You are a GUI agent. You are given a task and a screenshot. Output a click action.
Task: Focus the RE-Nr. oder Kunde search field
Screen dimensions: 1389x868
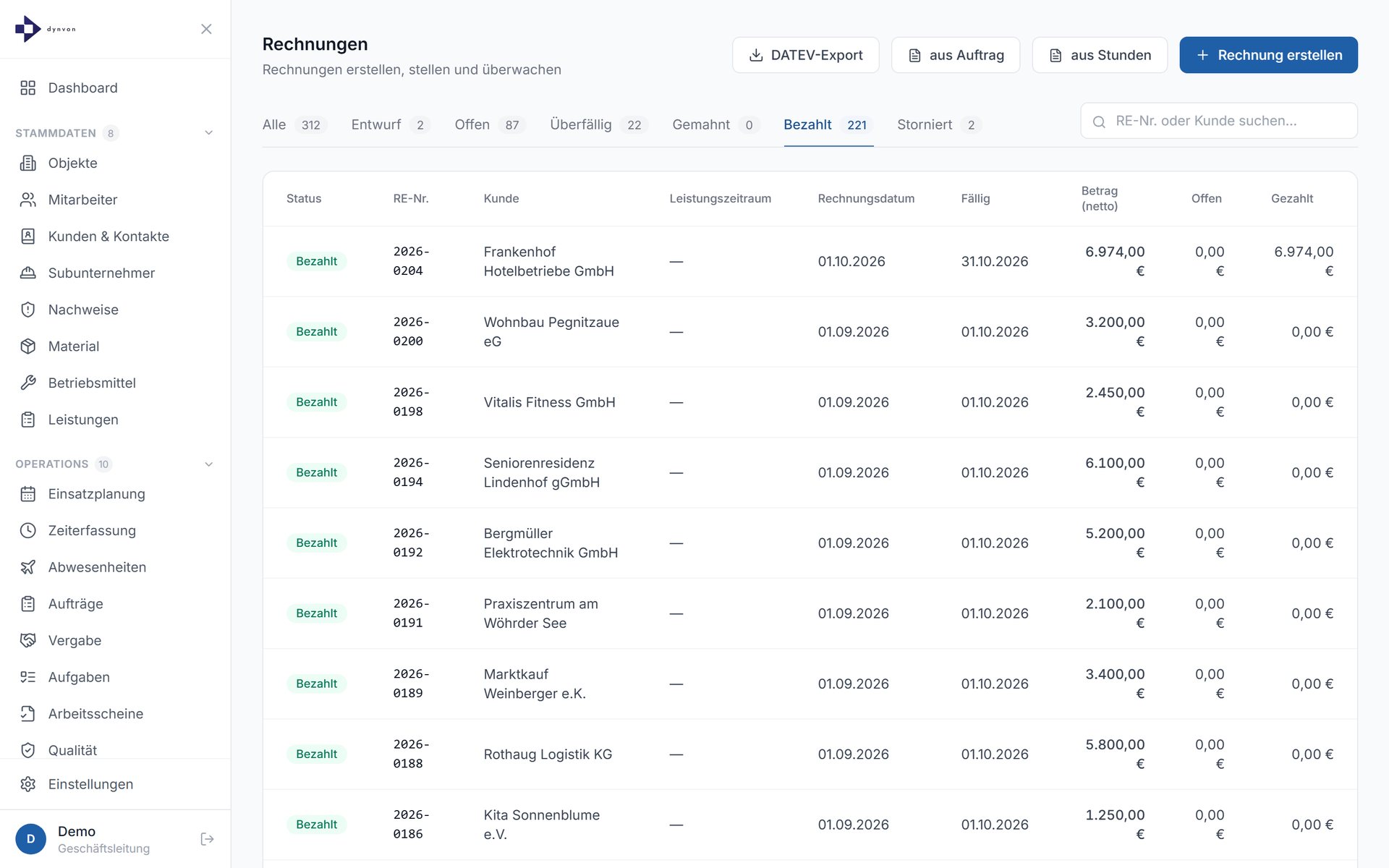click(x=1218, y=121)
